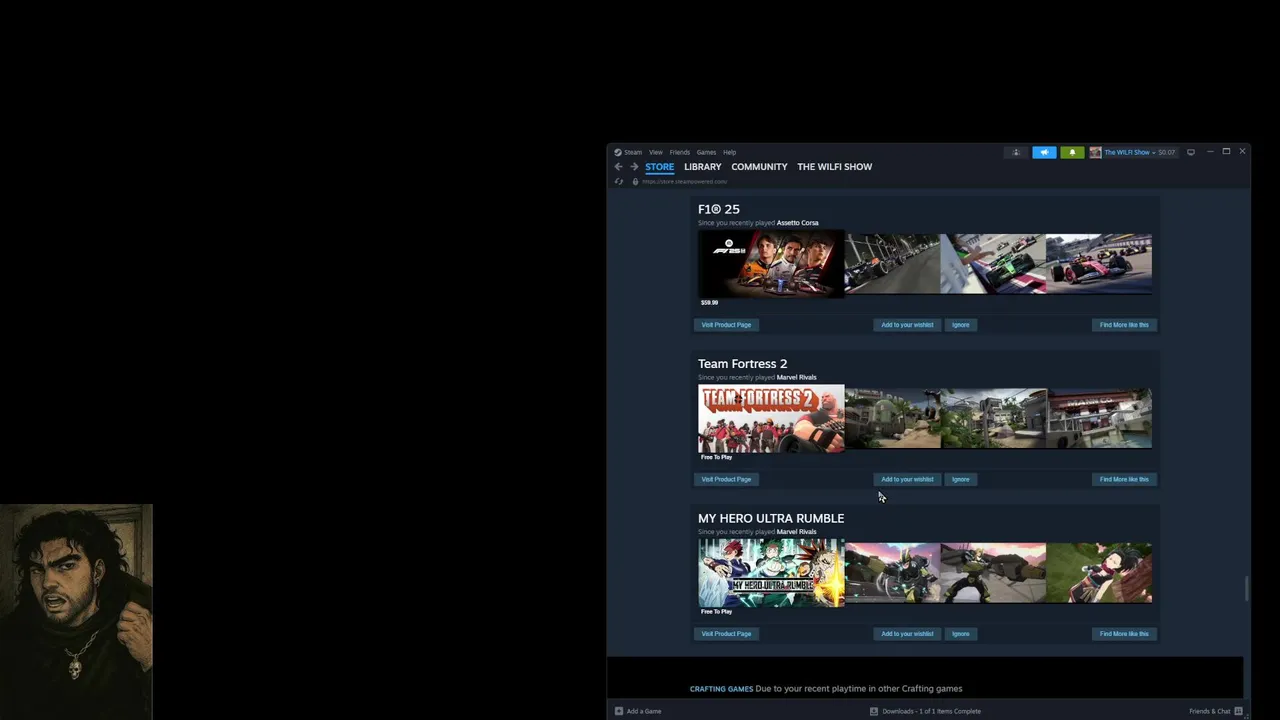
Task: Click the store page vertical scrollbar thumb
Action: [x=1246, y=589]
